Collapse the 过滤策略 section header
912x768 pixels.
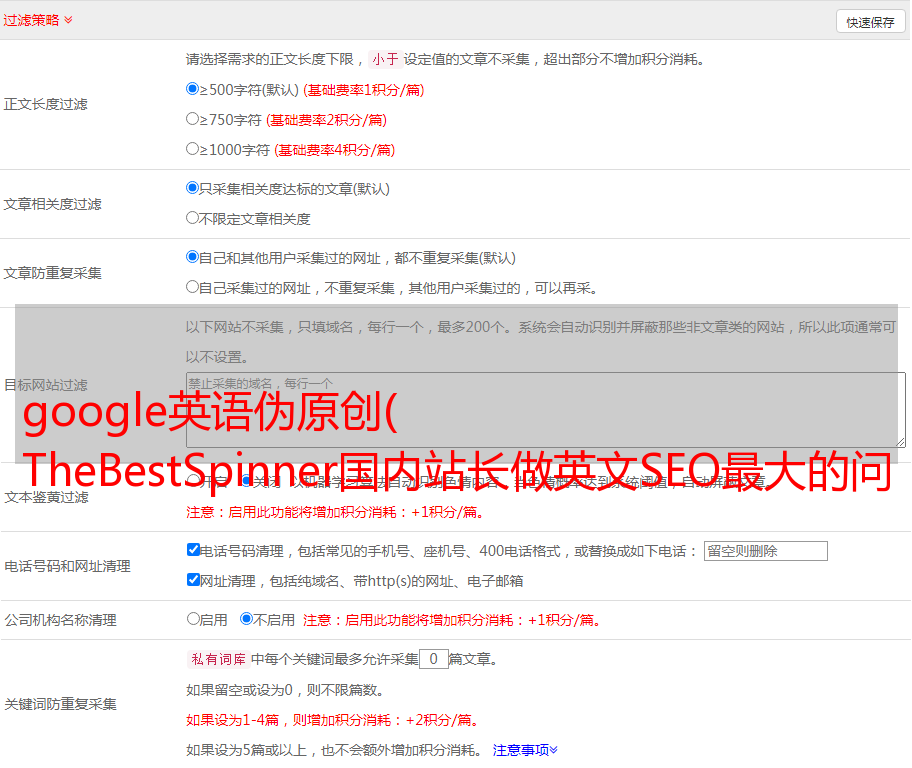click(x=38, y=20)
